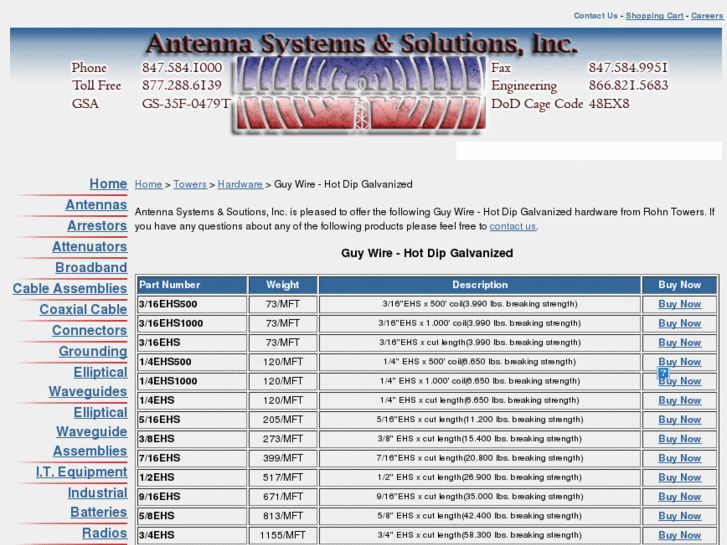Select weight cell 671/MFT
Image resolution: width=727 pixels, height=545 pixels.
(283, 497)
